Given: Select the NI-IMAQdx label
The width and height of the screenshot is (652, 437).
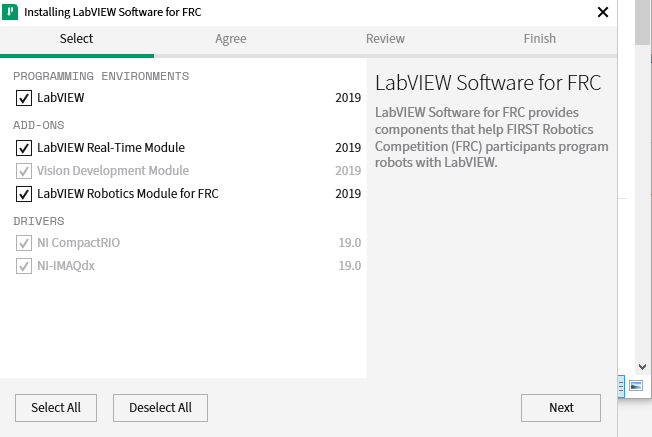Looking at the screenshot, I should 66,266.
